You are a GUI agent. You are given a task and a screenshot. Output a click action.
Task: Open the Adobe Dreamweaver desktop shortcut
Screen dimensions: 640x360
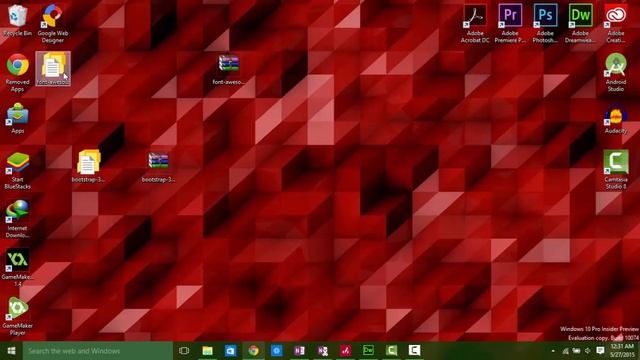(580, 24)
